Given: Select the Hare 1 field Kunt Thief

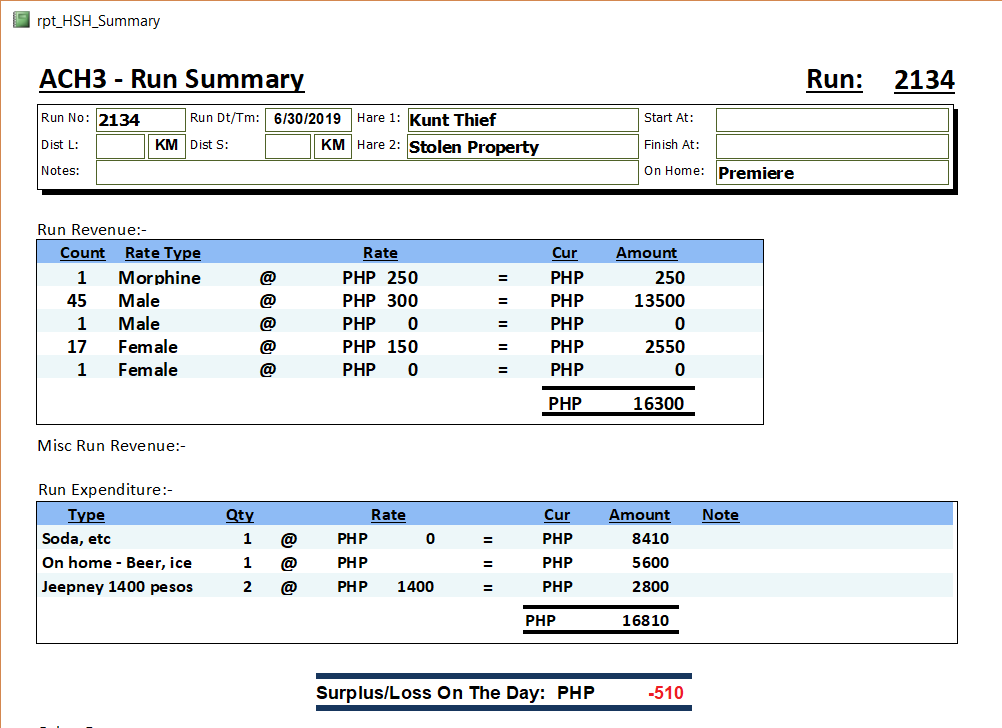Looking at the screenshot, I should (521, 120).
